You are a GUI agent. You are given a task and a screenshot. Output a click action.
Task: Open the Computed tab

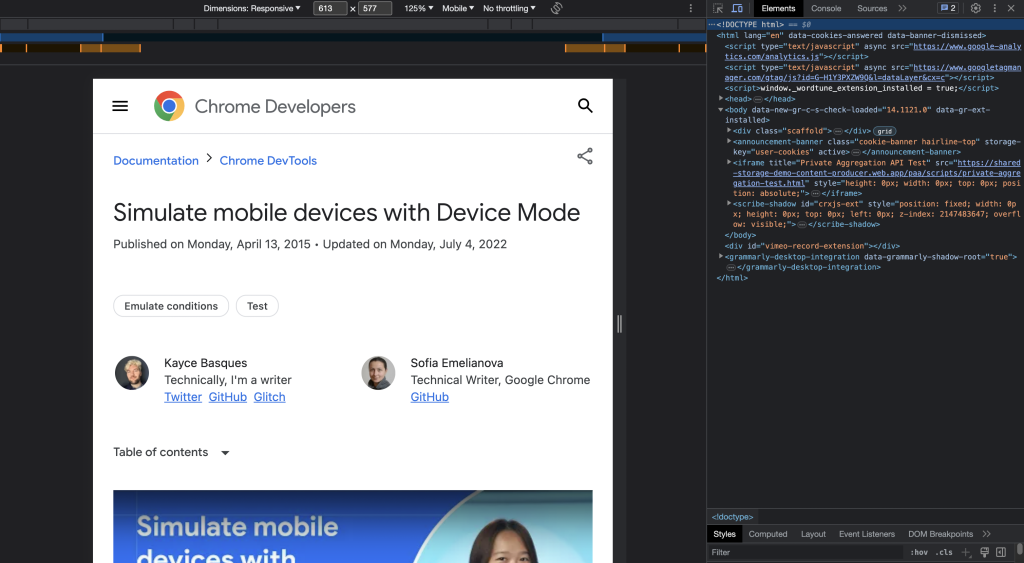tap(768, 534)
